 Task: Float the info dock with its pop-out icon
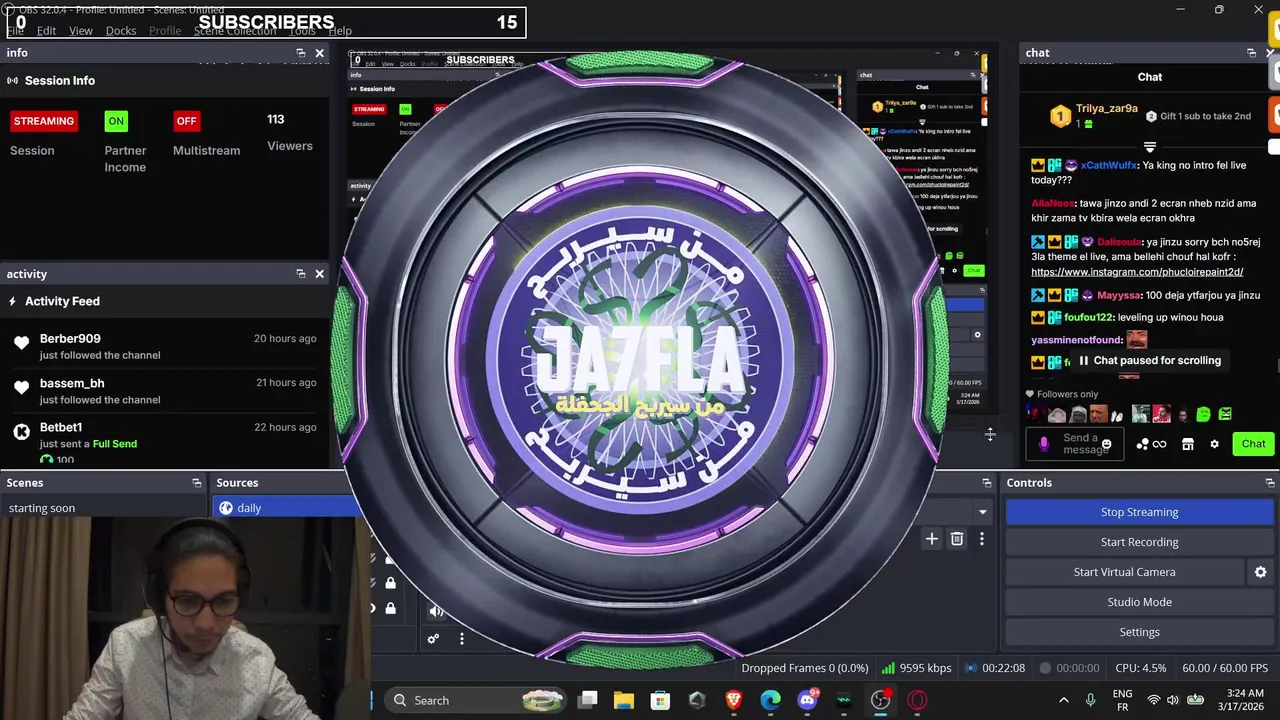pos(300,53)
